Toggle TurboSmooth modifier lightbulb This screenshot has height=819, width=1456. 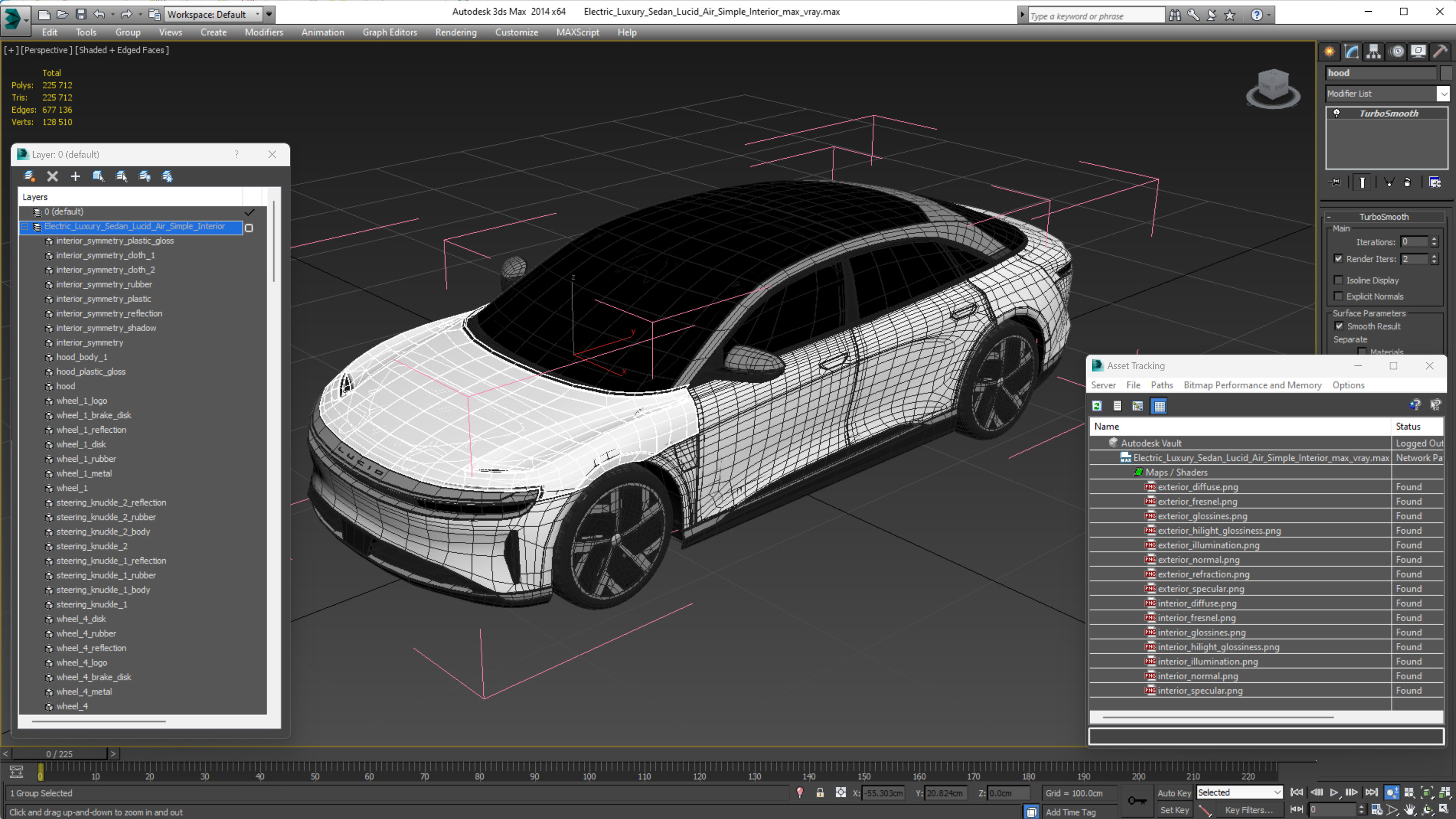[1337, 113]
